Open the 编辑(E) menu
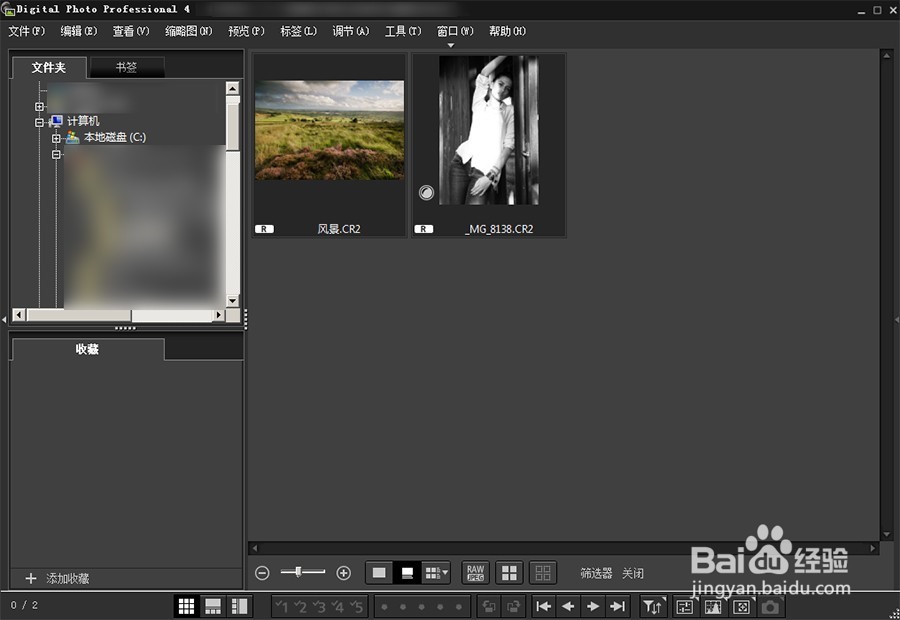Image resolution: width=900 pixels, height=620 pixels. pyautogui.click(x=79, y=31)
